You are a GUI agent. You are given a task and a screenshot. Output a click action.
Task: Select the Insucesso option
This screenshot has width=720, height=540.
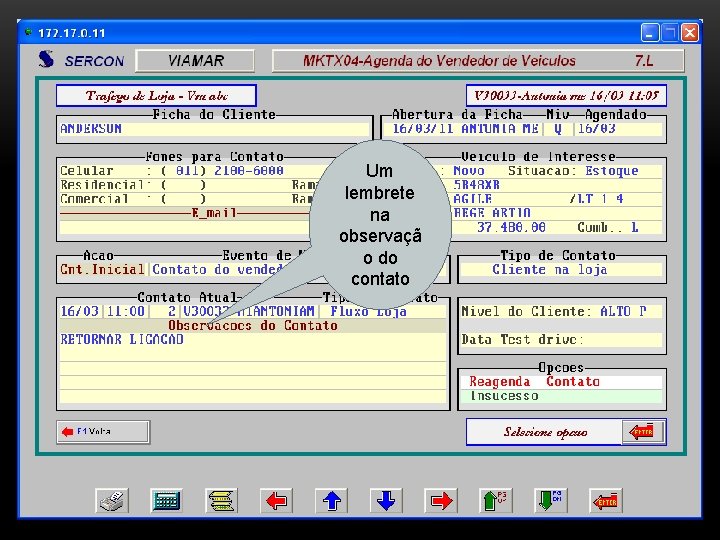click(561, 396)
